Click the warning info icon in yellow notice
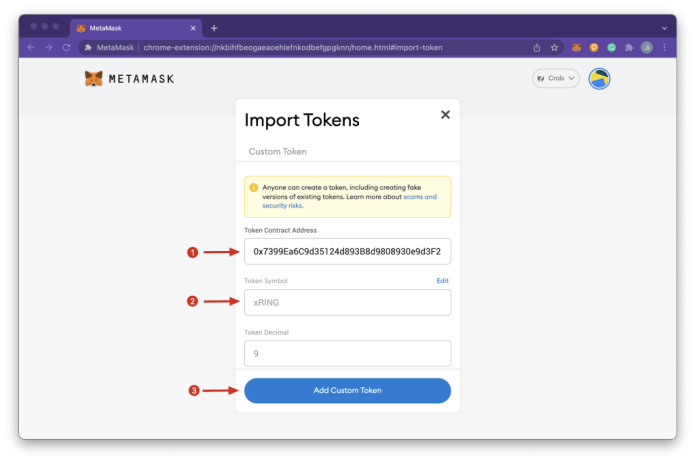Viewport: 695px width, 462px height. pyautogui.click(x=254, y=188)
